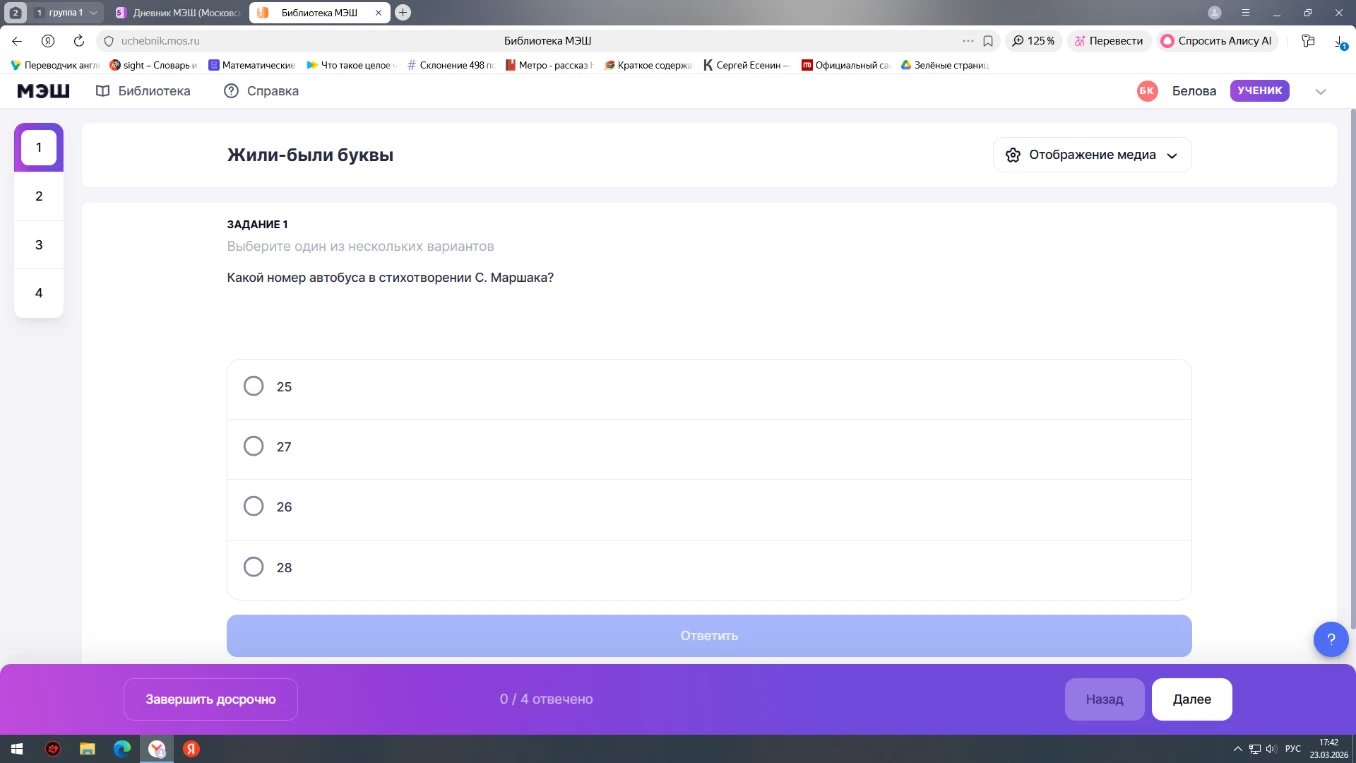
Task: Click the Завершить досрочно button
Action: pos(210,699)
